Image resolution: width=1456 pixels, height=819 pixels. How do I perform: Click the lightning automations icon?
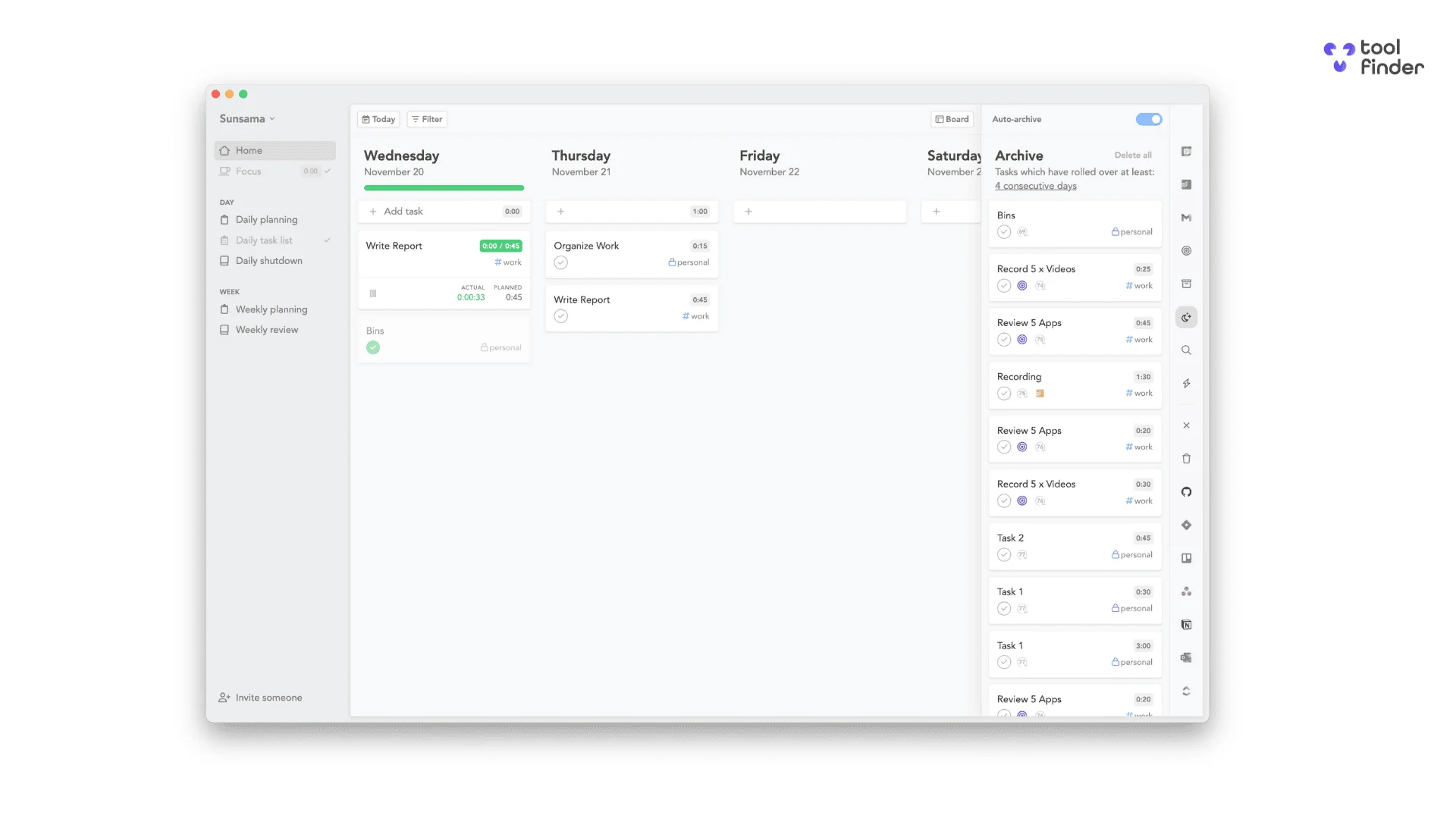[1186, 383]
